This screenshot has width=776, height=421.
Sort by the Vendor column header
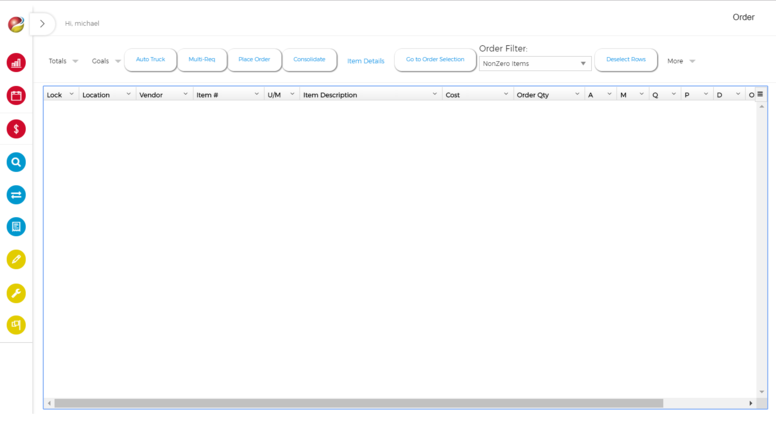pos(151,95)
